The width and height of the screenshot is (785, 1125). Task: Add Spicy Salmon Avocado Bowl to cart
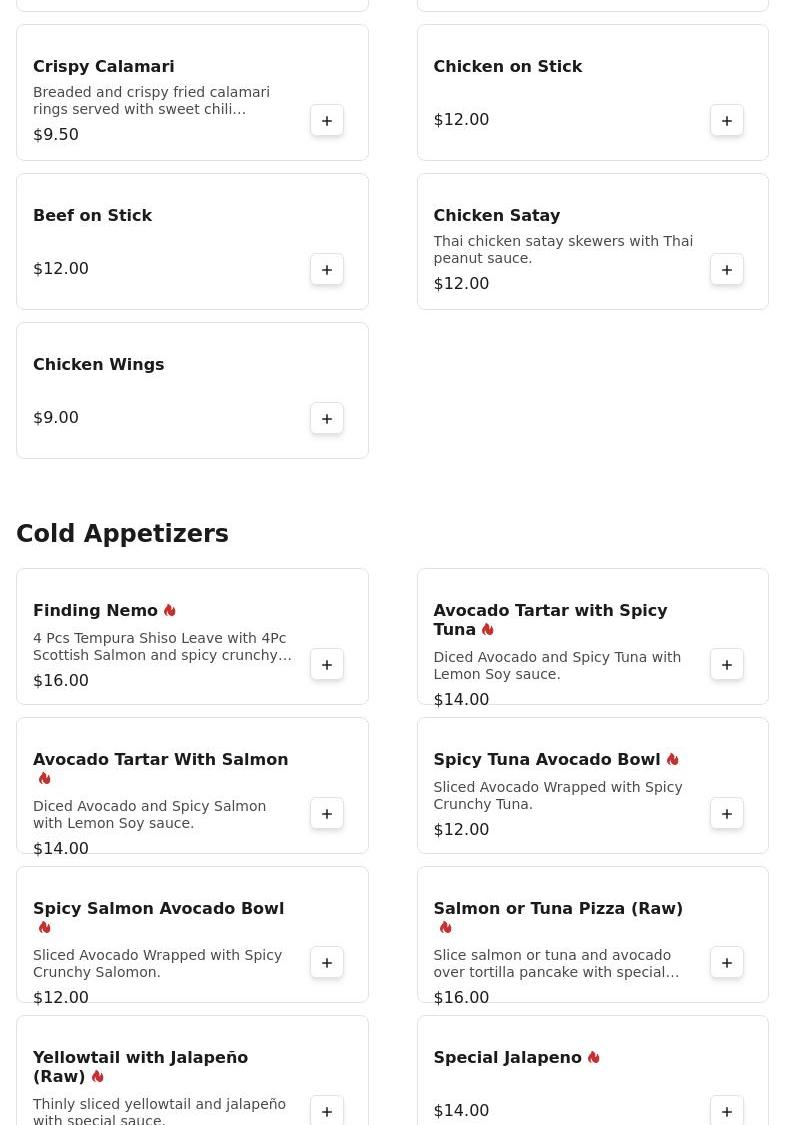click(x=327, y=963)
